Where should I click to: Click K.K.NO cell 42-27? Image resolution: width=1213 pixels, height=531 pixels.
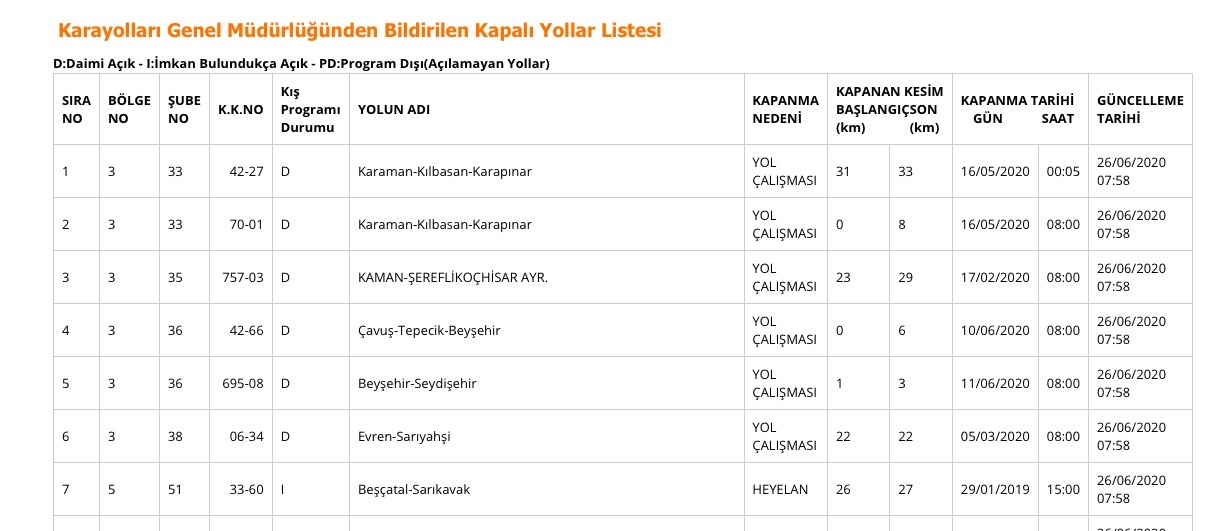pyautogui.click(x=246, y=171)
